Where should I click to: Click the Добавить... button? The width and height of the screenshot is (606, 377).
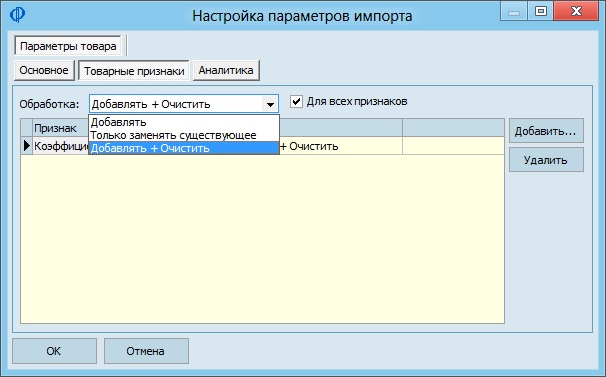[x=546, y=131]
